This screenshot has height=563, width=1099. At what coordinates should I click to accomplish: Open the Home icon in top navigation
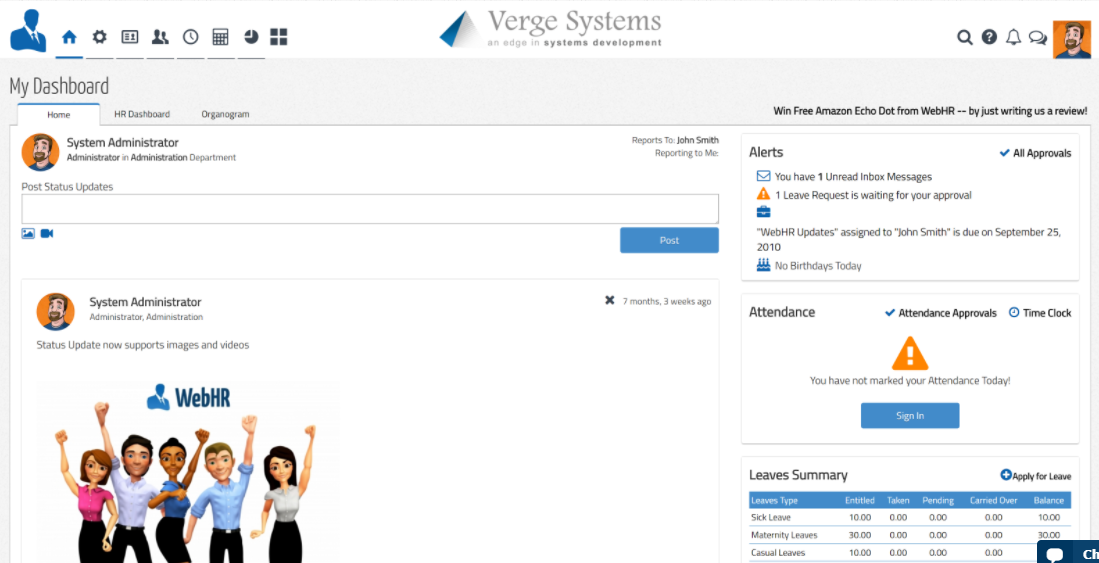click(x=69, y=37)
